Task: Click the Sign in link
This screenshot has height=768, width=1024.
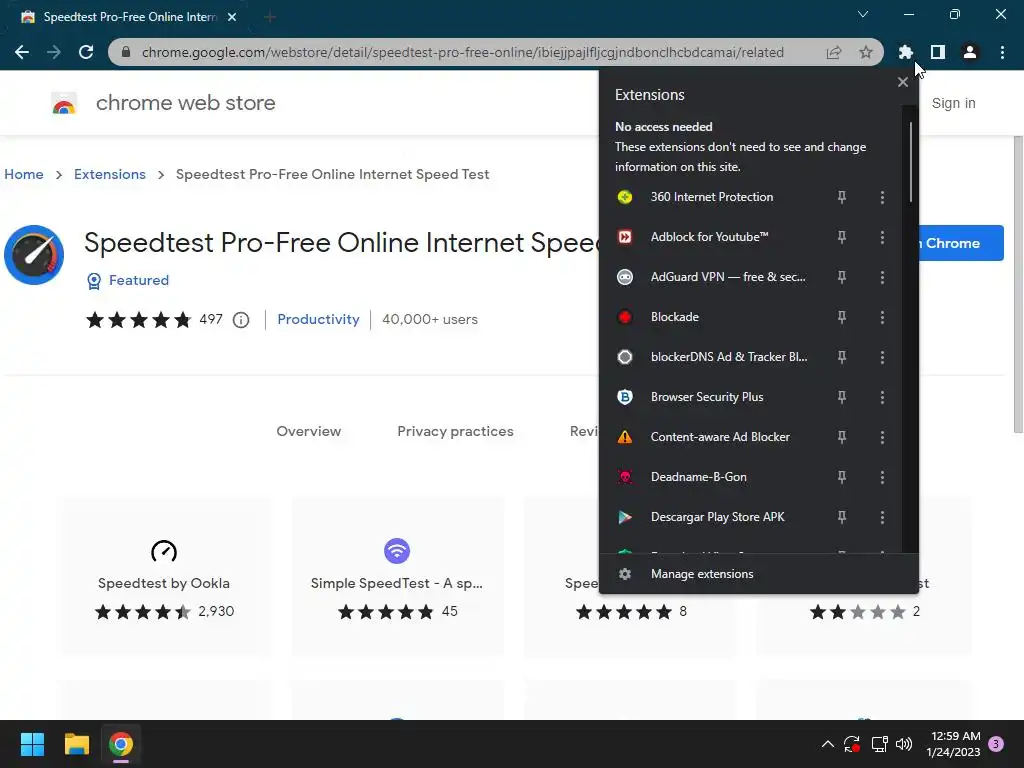Action: pyautogui.click(x=953, y=103)
